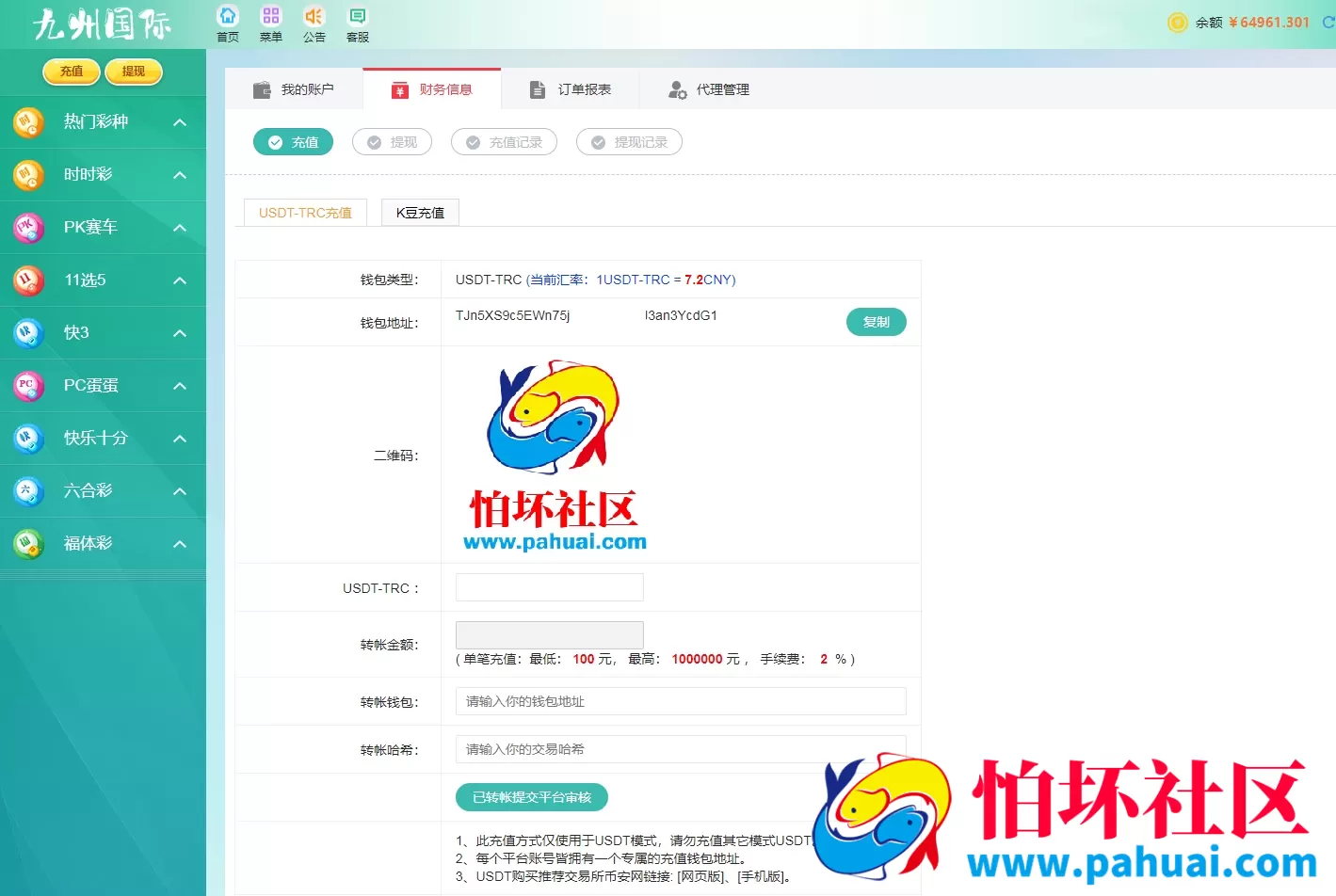1336x896 pixels.
Task: Collapse the PK赛车 sidebar chevron
Action: pyautogui.click(x=180, y=228)
